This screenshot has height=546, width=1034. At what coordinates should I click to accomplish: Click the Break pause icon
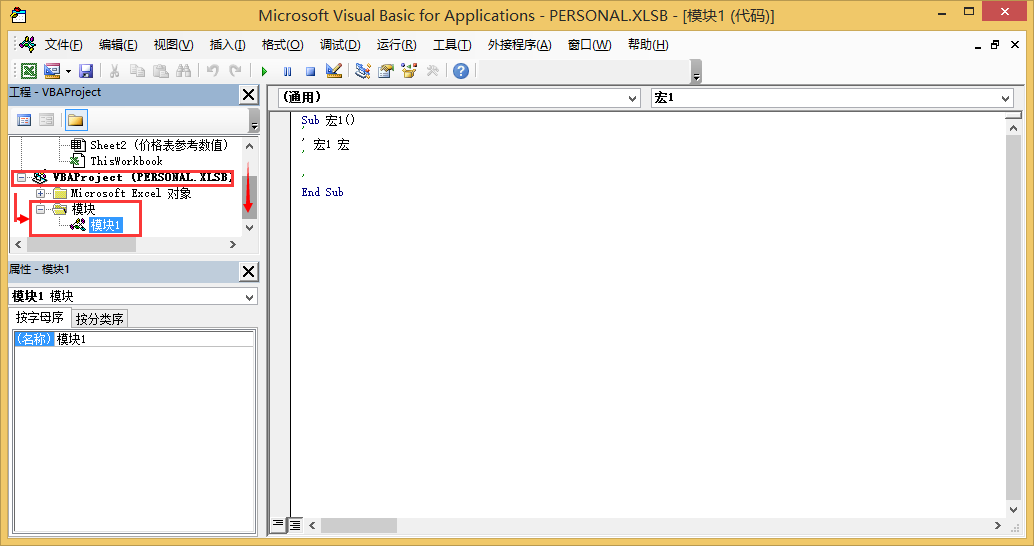(288, 71)
